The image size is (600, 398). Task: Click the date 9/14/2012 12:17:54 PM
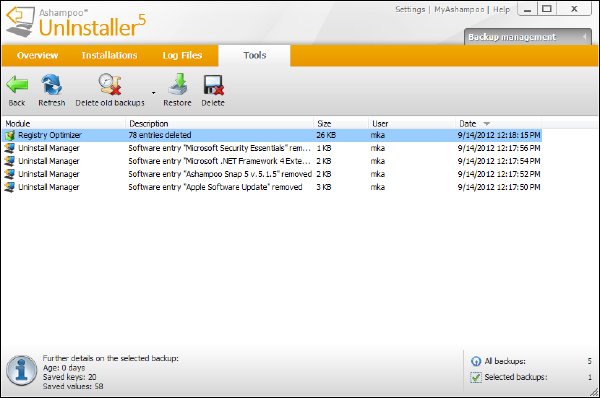coord(499,161)
